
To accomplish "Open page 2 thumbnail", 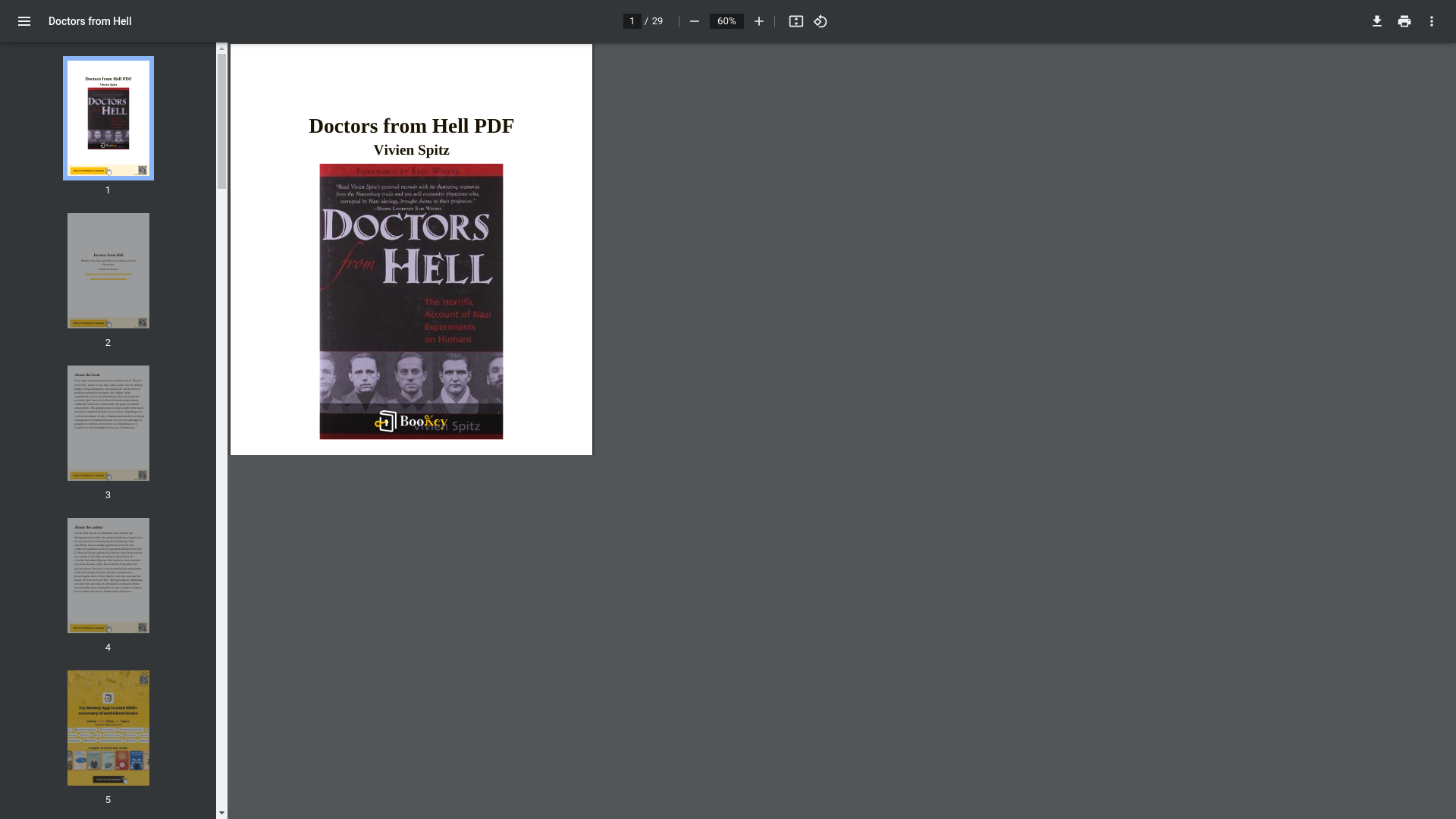I will (x=108, y=271).
